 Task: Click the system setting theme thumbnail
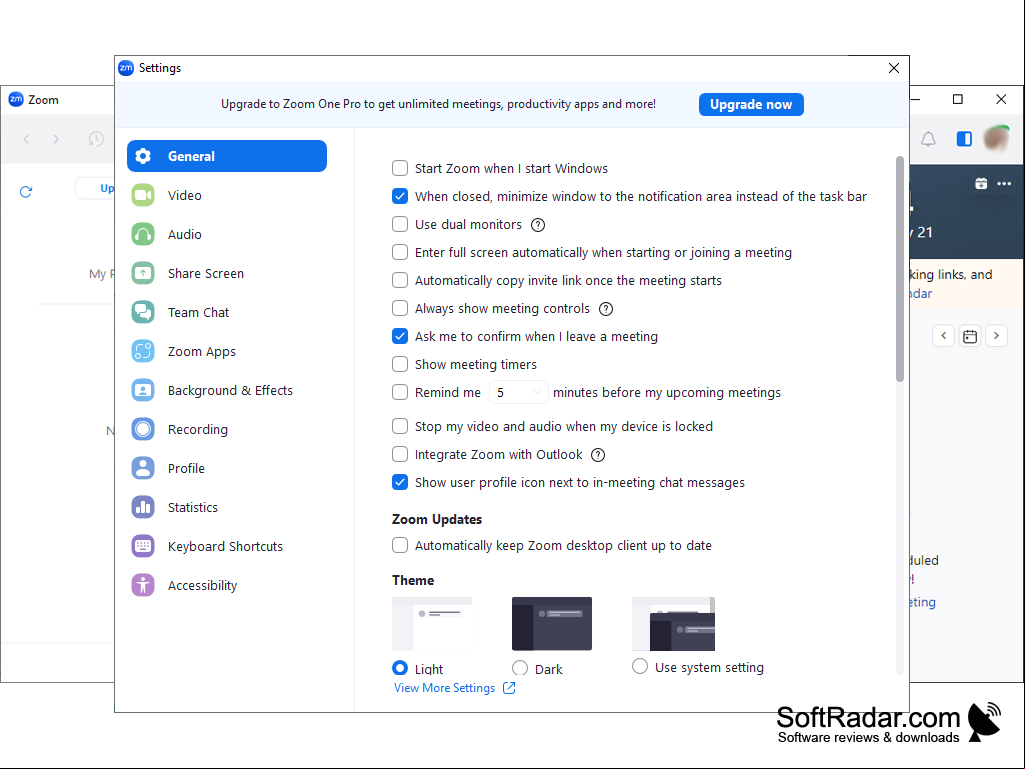[673, 624]
